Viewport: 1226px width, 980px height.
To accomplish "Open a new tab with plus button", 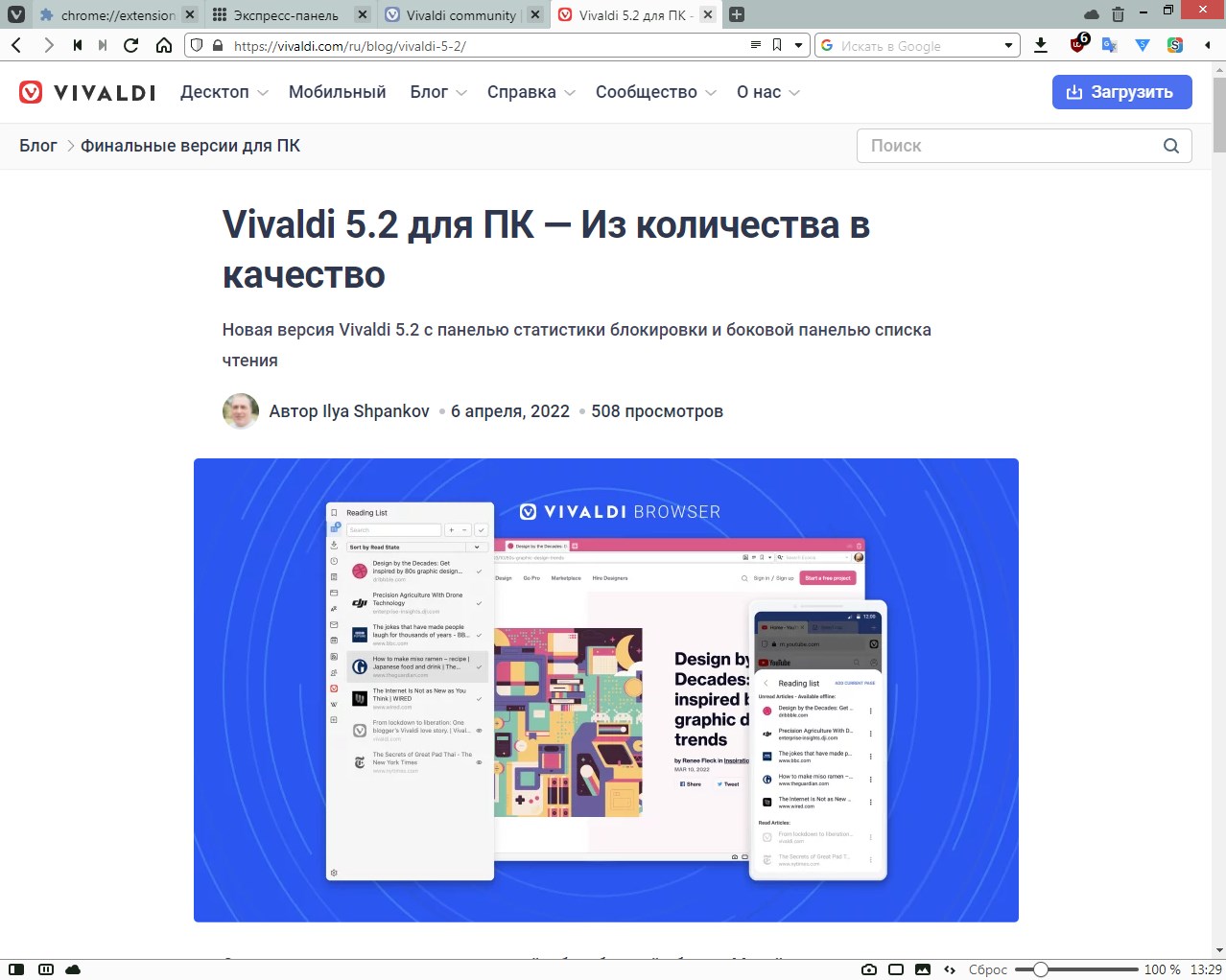I will point(737,14).
